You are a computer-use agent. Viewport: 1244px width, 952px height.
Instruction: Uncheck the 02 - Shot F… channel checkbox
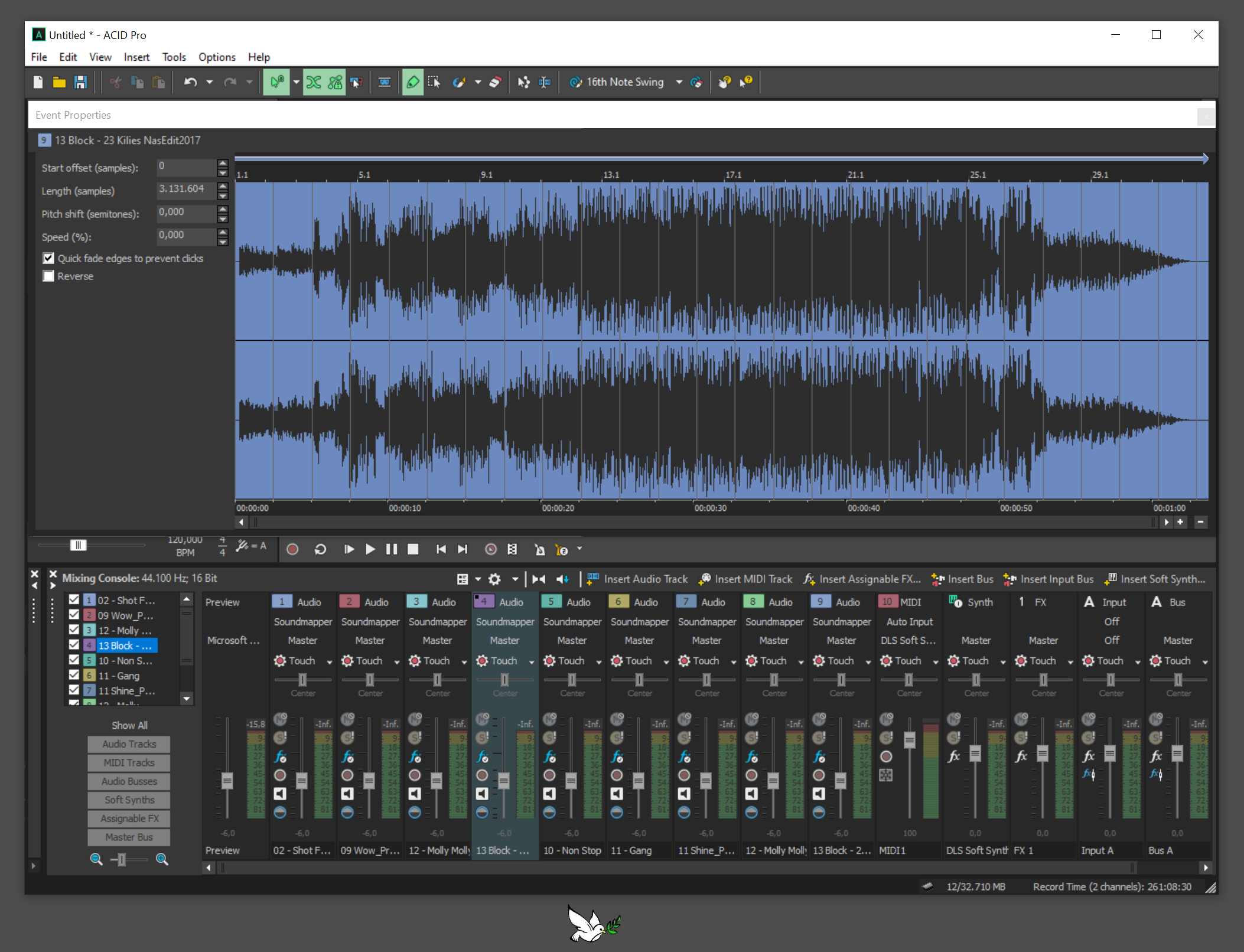pyautogui.click(x=74, y=599)
